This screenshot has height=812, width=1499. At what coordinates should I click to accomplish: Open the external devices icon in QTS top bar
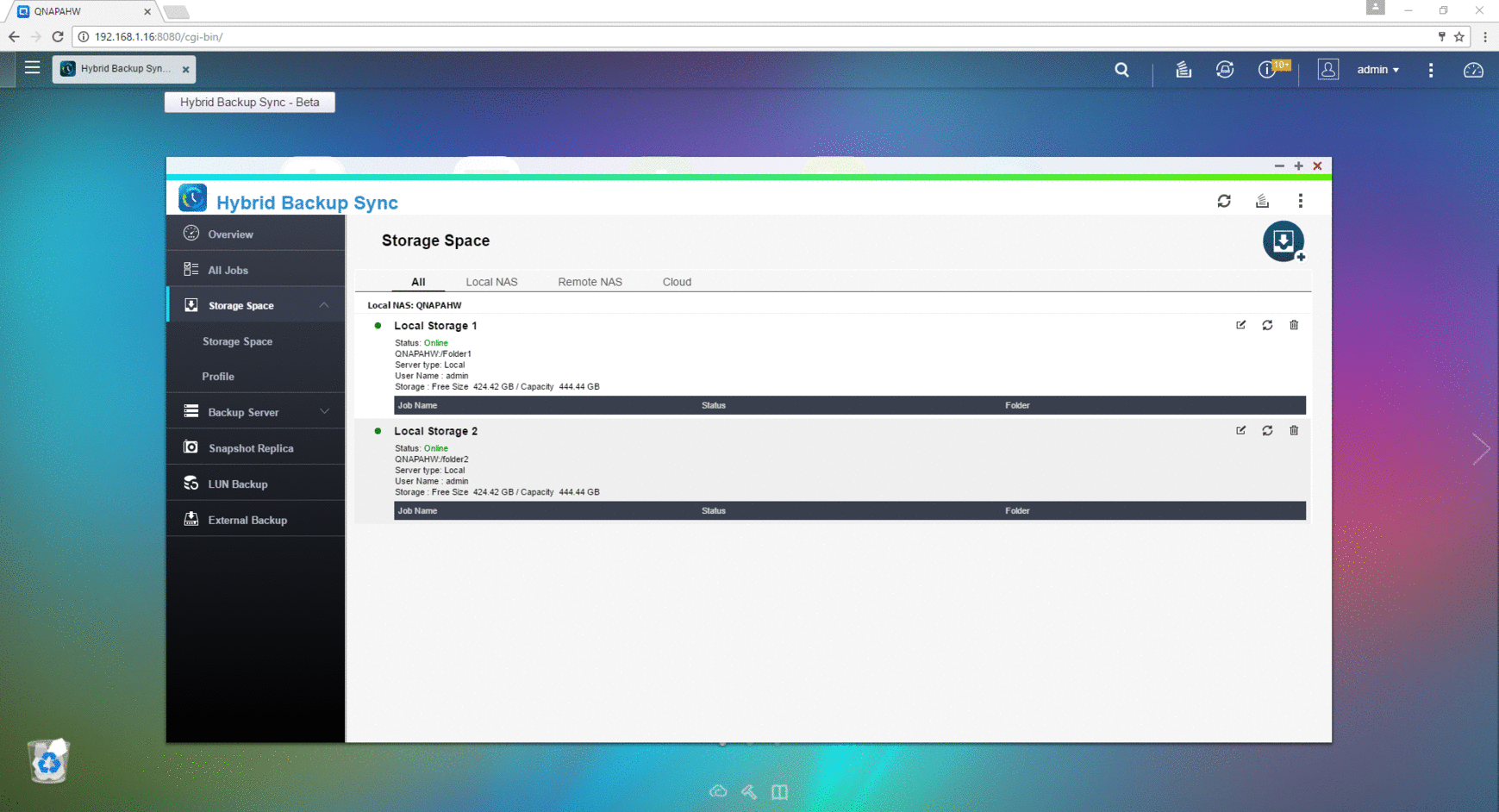[1225, 70]
